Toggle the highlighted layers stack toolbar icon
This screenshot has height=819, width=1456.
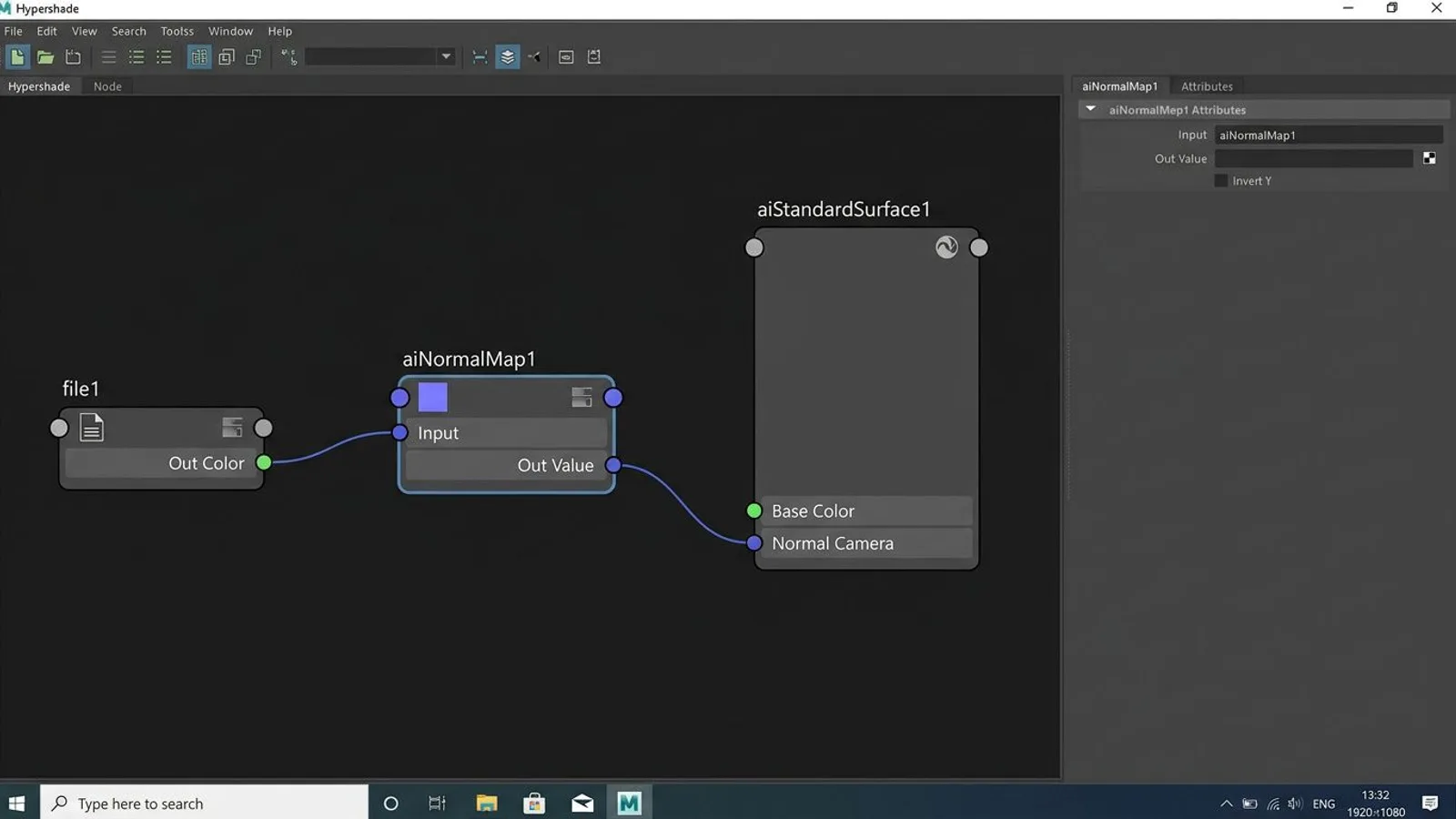[x=508, y=57]
